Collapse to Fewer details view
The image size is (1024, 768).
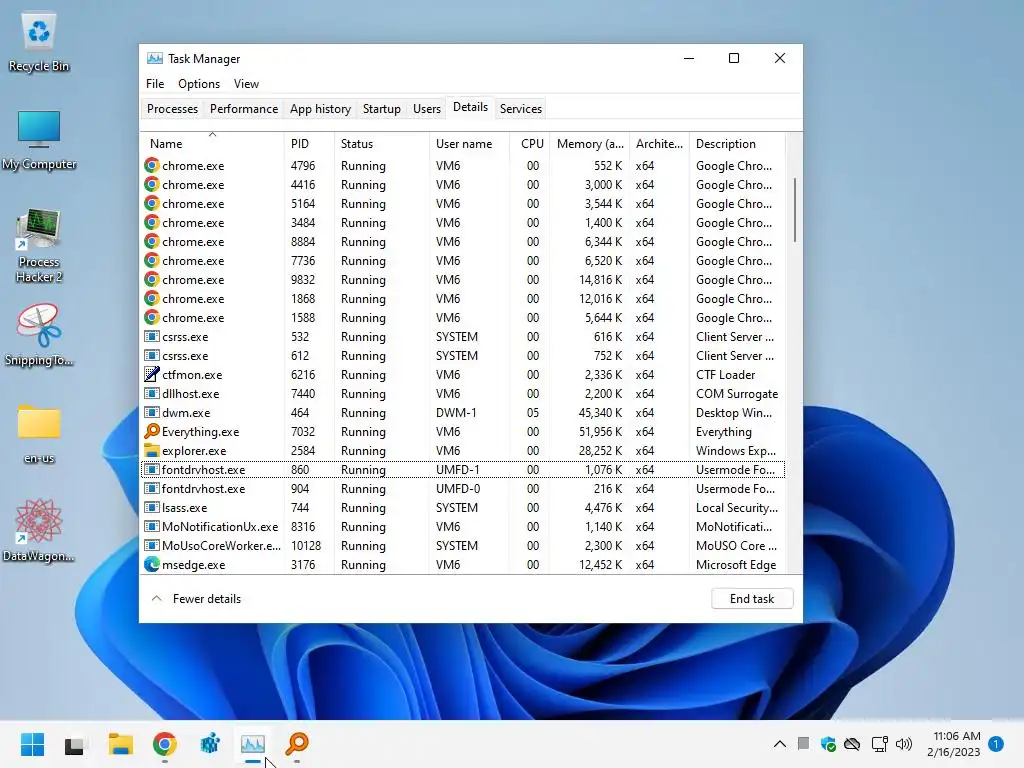click(x=196, y=599)
